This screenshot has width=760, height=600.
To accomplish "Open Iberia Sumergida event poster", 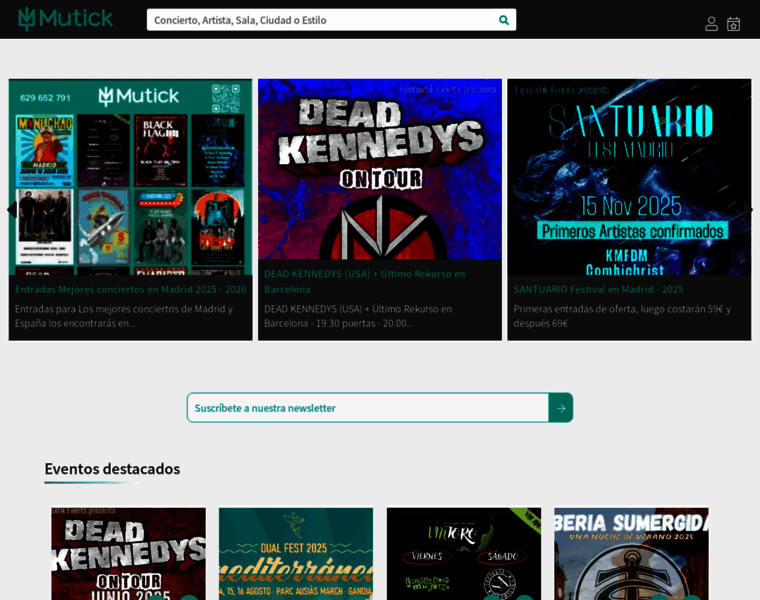I will tap(632, 554).
